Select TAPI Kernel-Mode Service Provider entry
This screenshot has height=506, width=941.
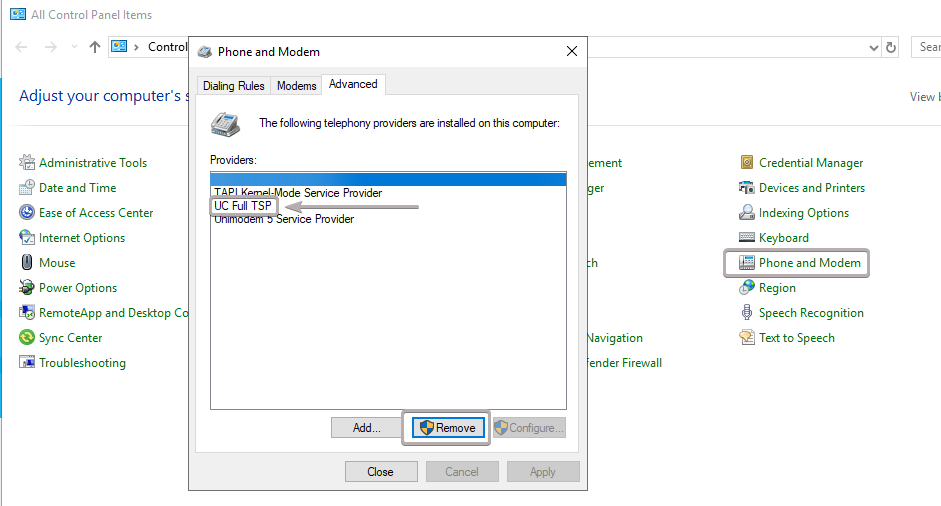pyautogui.click(x=297, y=193)
